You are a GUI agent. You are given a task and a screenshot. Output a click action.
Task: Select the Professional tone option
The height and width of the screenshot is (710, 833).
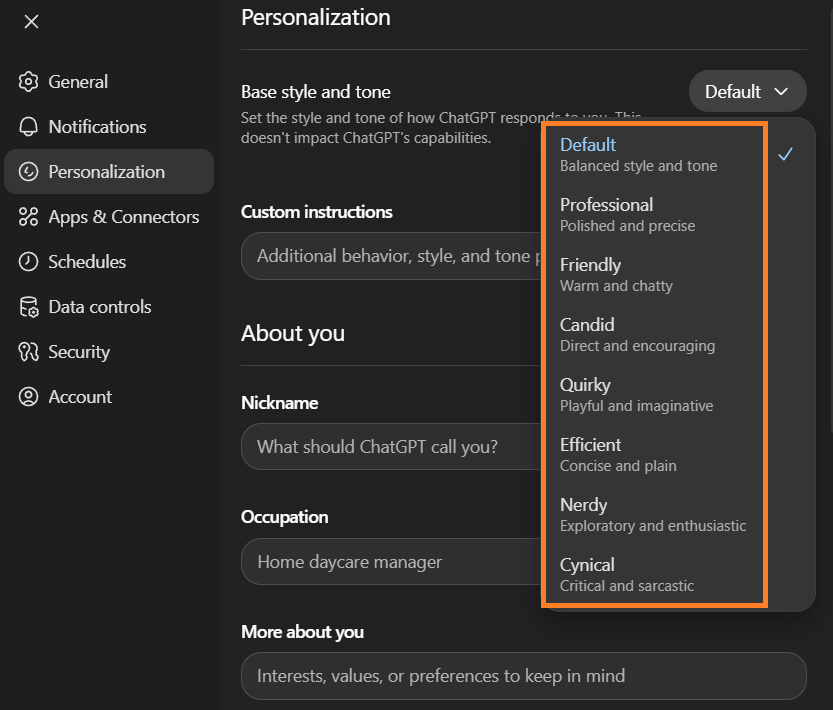point(679,215)
